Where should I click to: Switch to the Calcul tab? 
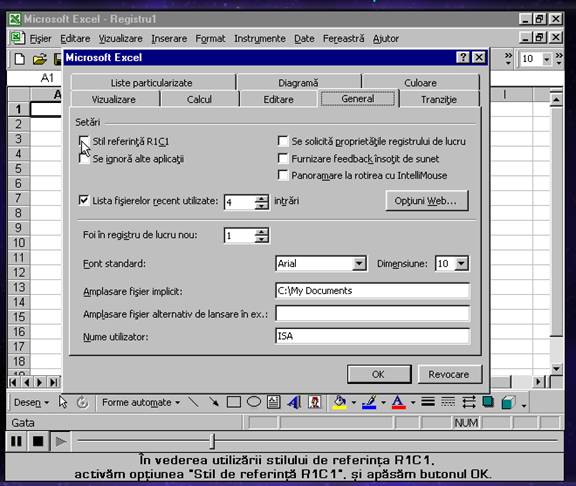(x=199, y=99)
